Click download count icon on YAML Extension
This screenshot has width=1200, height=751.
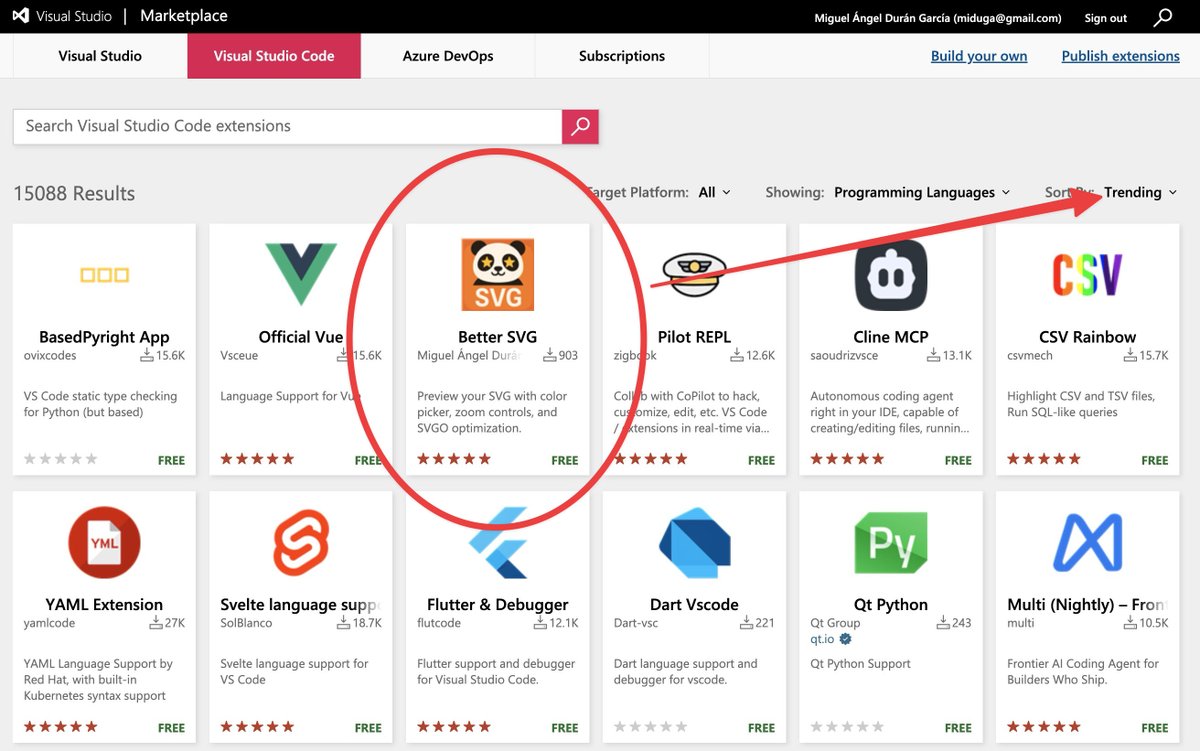pyautogui.click(x=155, y=623)
